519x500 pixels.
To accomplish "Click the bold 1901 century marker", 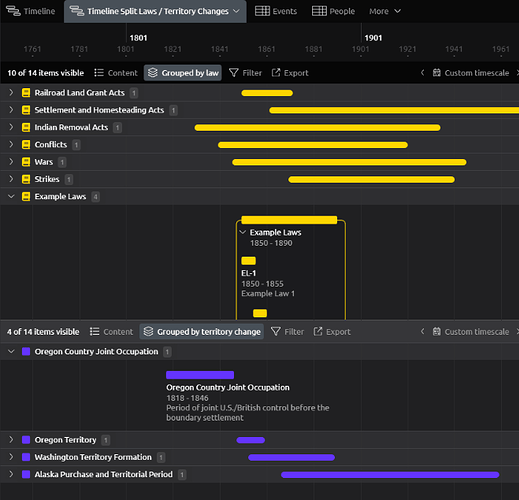I will (373, 38).
